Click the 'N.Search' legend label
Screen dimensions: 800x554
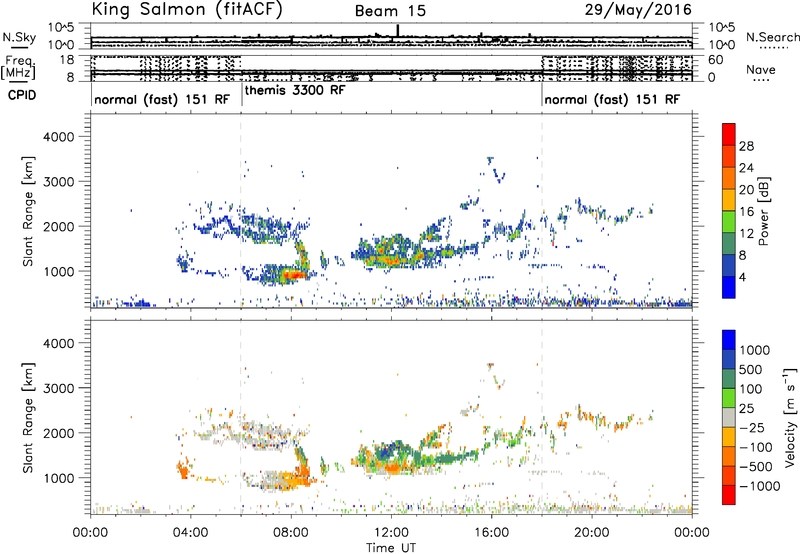pyautogui.click(x=772, y=37)
